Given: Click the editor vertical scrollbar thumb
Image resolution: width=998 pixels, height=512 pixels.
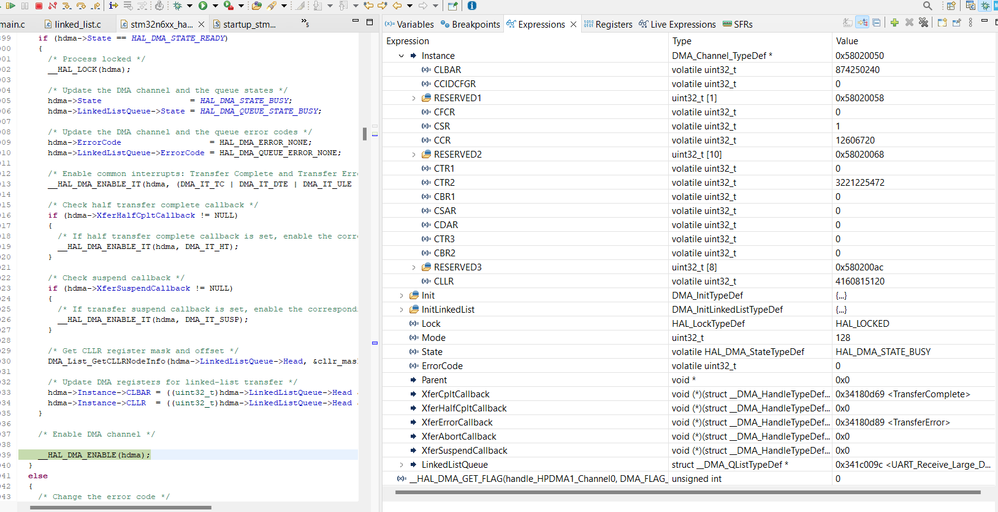Looking at the screenshot, I should point(365,134).
